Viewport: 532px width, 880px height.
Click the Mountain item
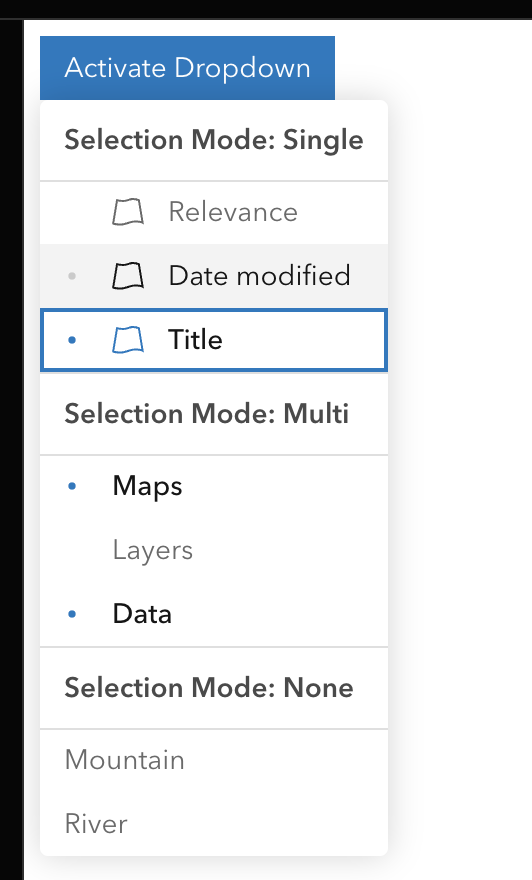pyautogui.click(x=214, y=760)
